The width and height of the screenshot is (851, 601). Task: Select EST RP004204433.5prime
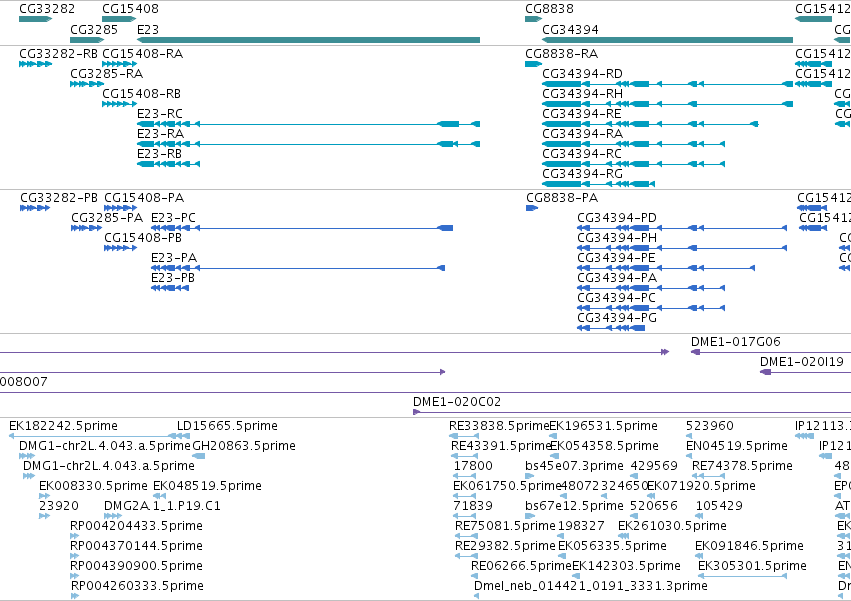[x=137, y=526]
